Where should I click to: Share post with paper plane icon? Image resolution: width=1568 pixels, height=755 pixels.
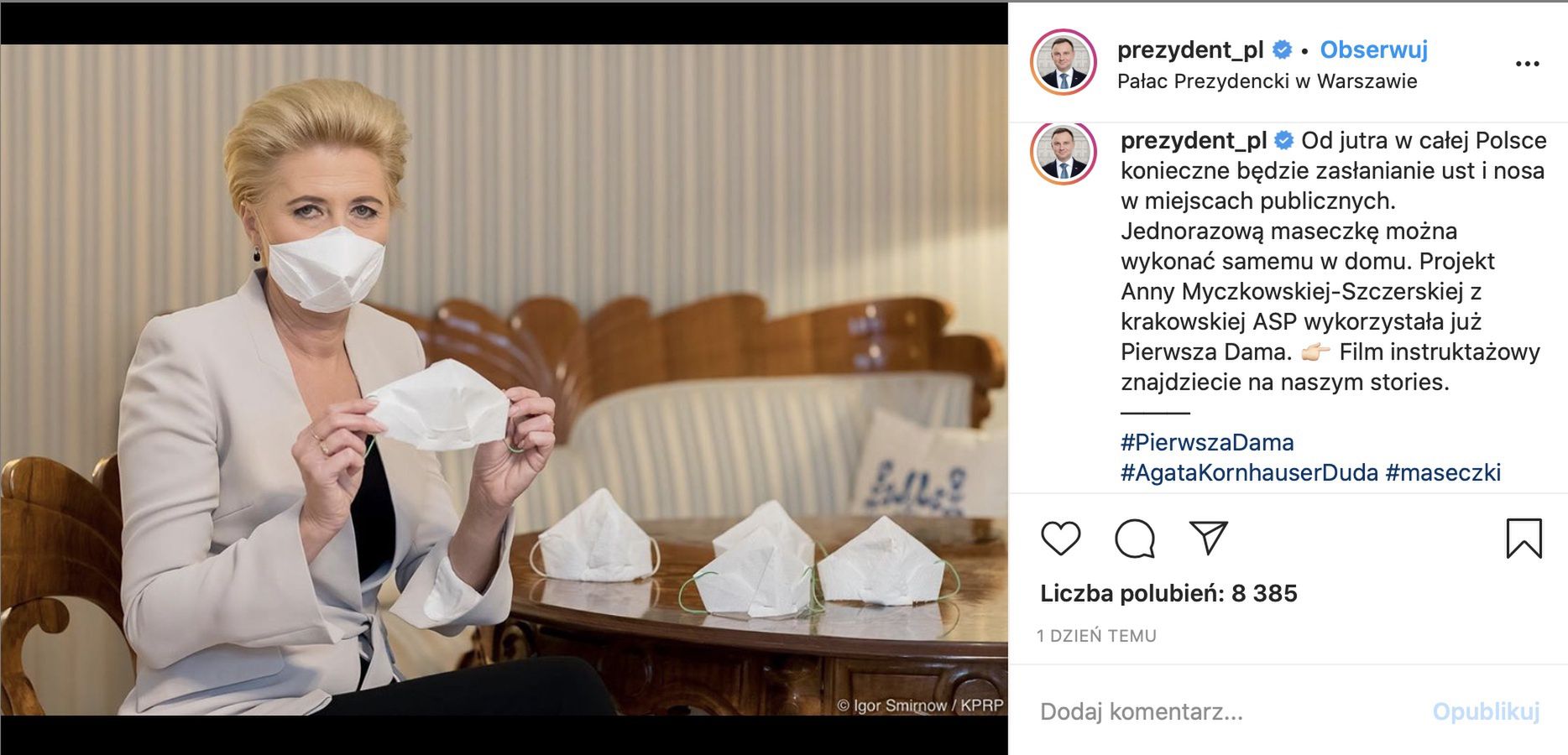[x=1209, y=538]
